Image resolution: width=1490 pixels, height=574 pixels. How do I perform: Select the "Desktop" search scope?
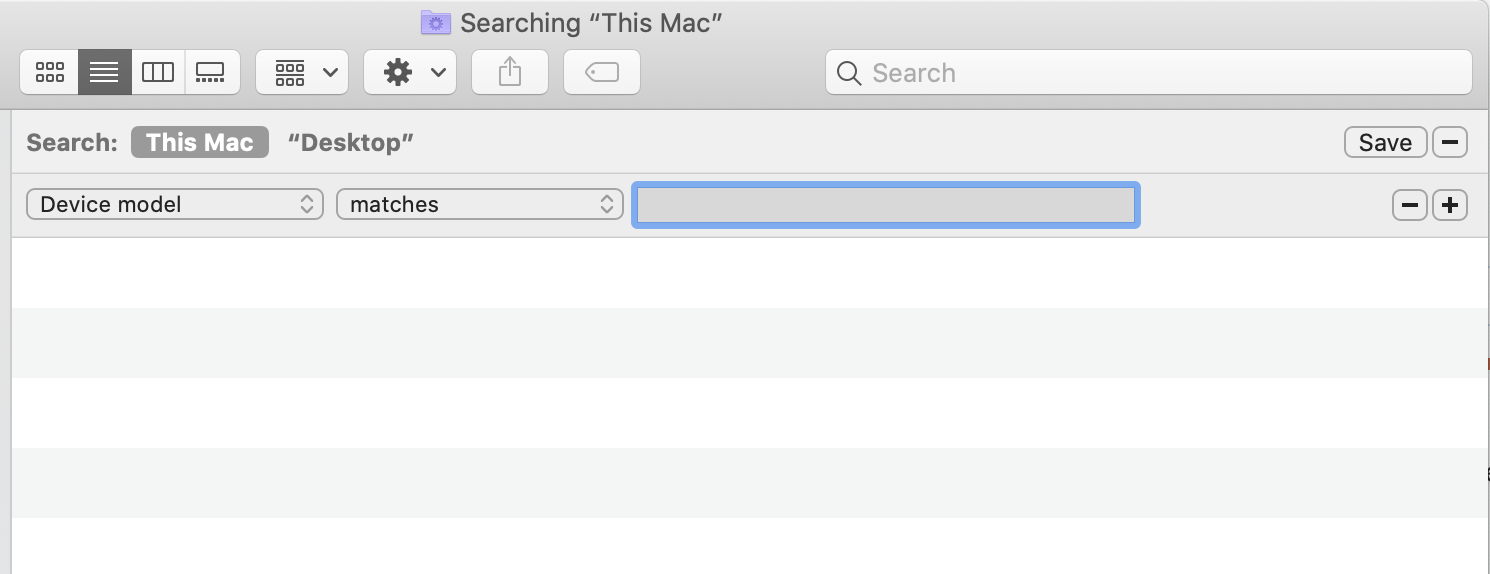pyautogui.click(x=350, y=142)
